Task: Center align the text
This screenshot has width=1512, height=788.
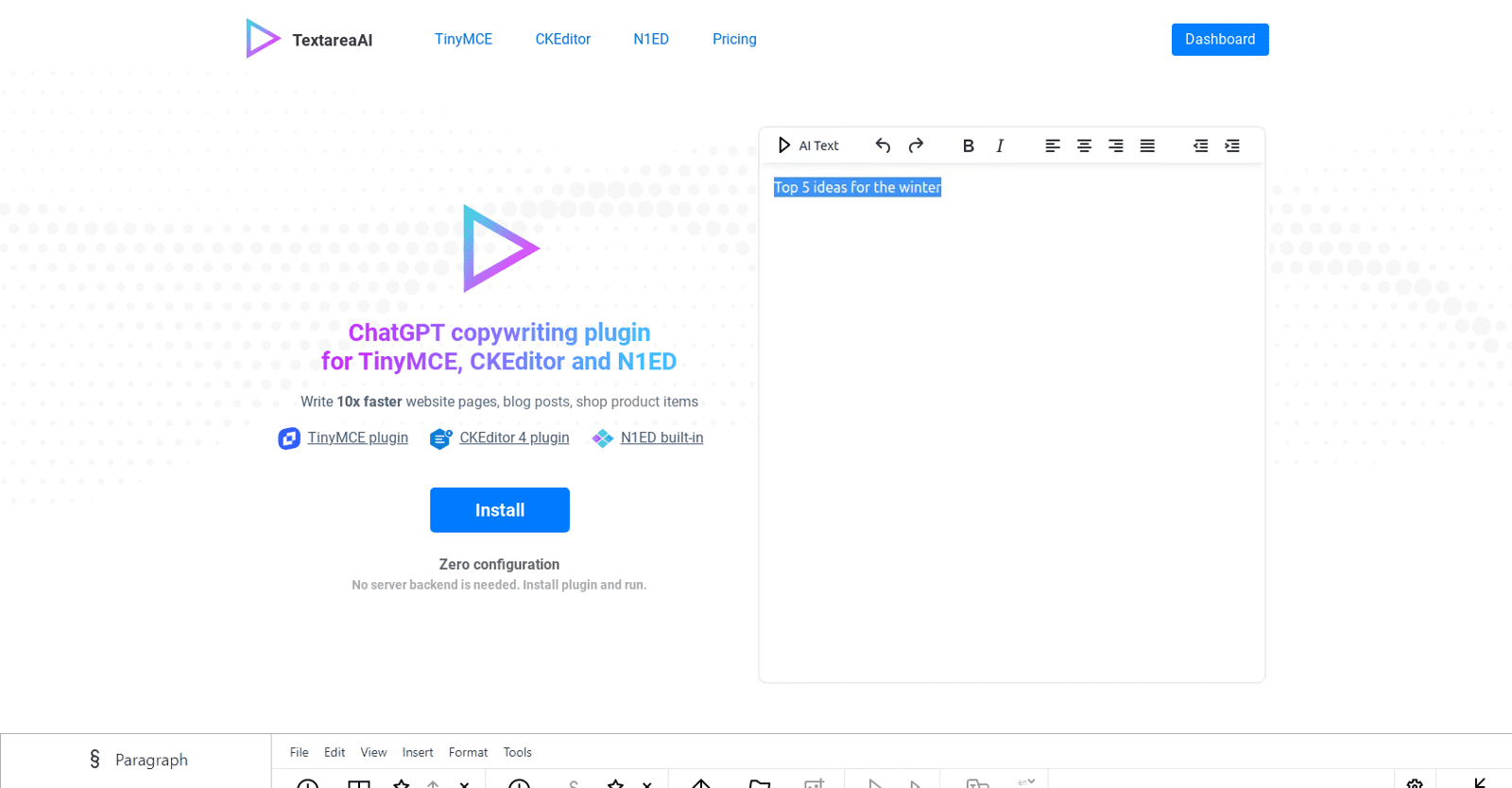Action: pos(1084,146)
